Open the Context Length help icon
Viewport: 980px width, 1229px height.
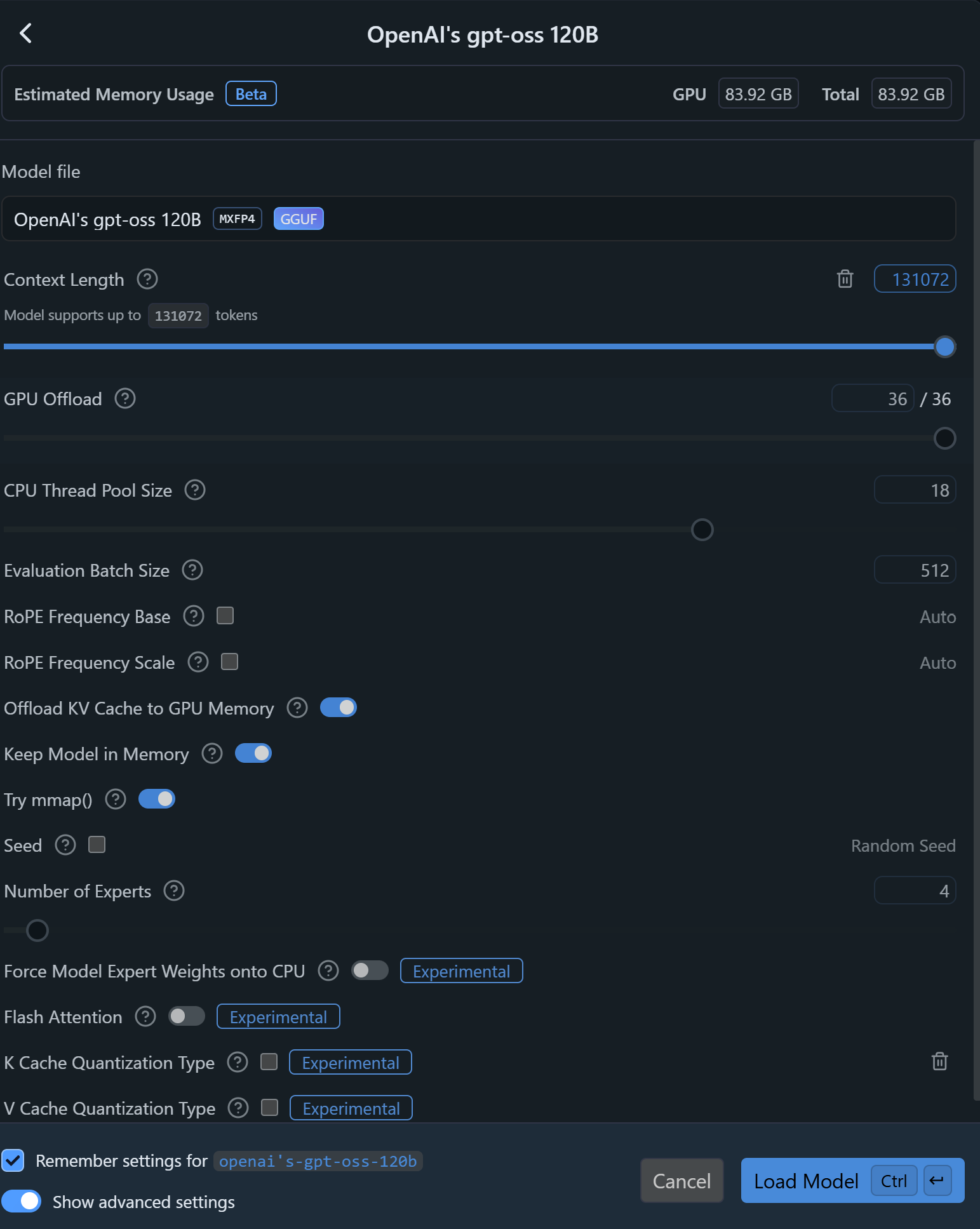point(147,279)
